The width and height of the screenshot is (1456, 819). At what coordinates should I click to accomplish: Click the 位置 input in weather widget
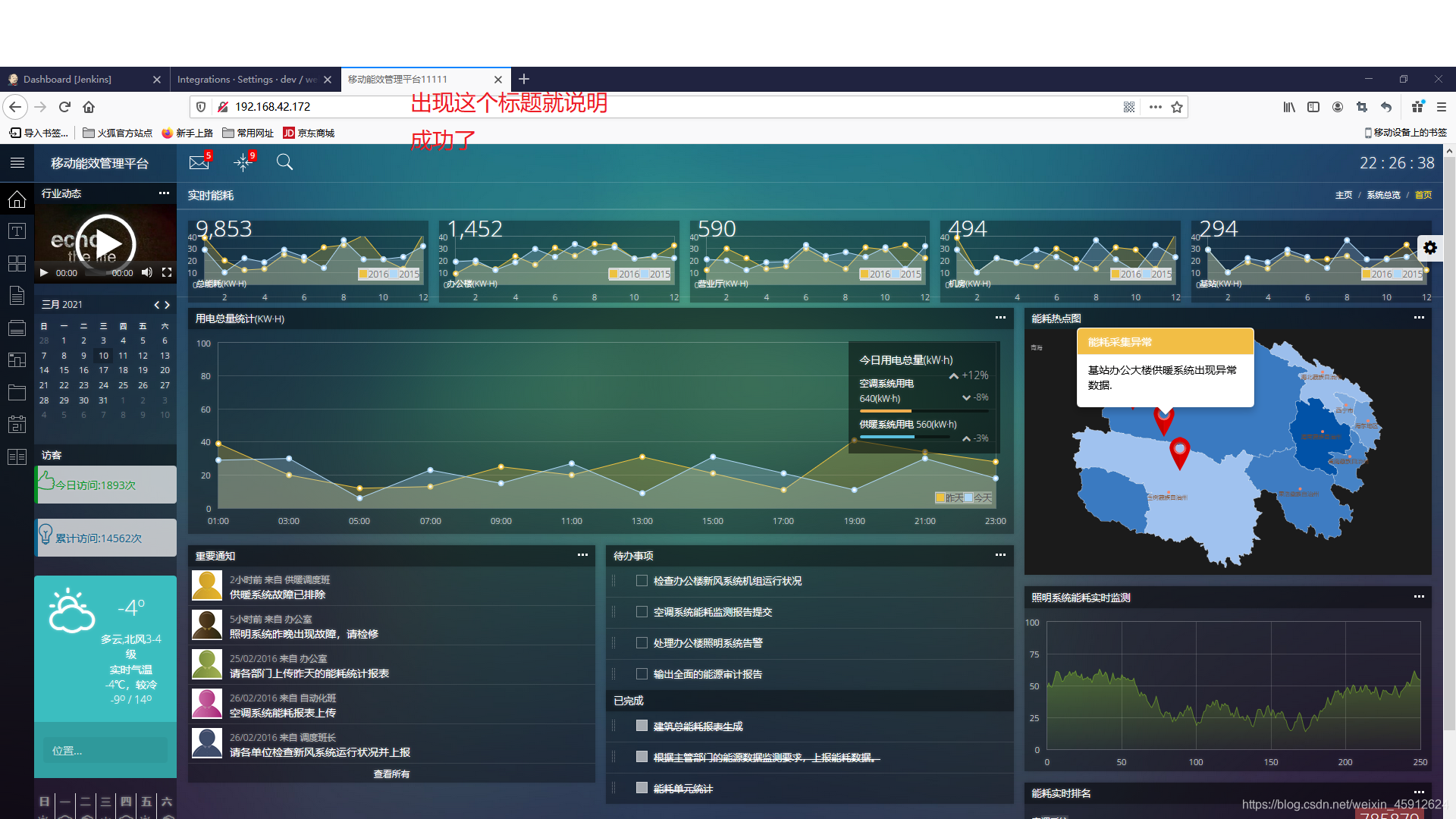(x=105, y=750)
